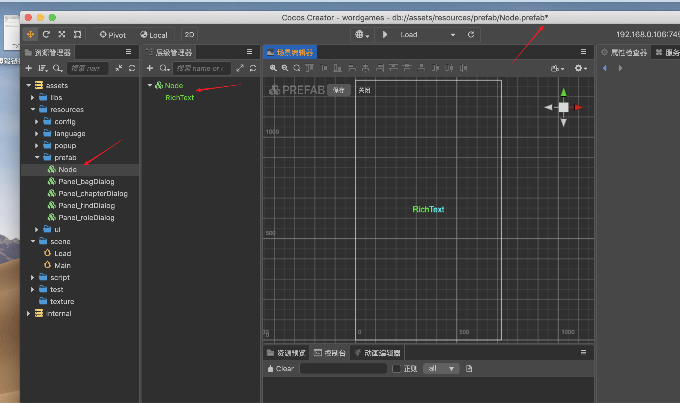Click the add asset plus icon
This screenshot has width=680, height=404.
[28, 68]
